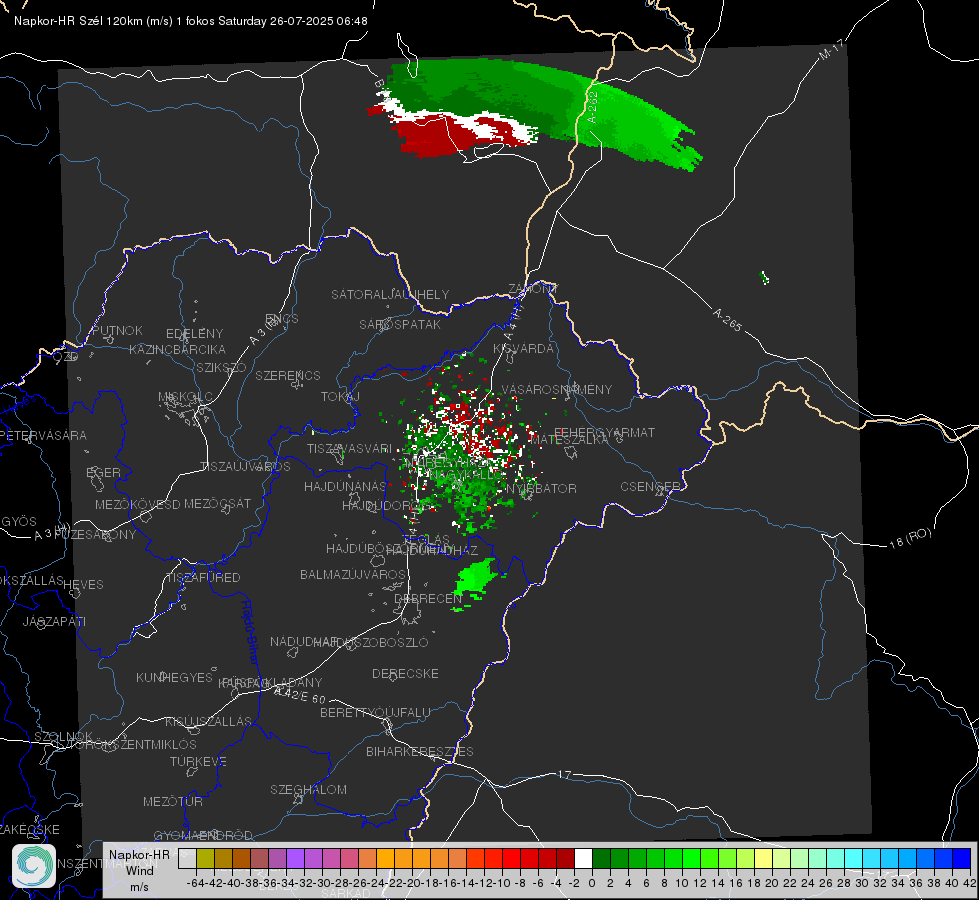Select the ZÁHONY border town label
This screenshot has width=979, height=900.
(533, 289)
